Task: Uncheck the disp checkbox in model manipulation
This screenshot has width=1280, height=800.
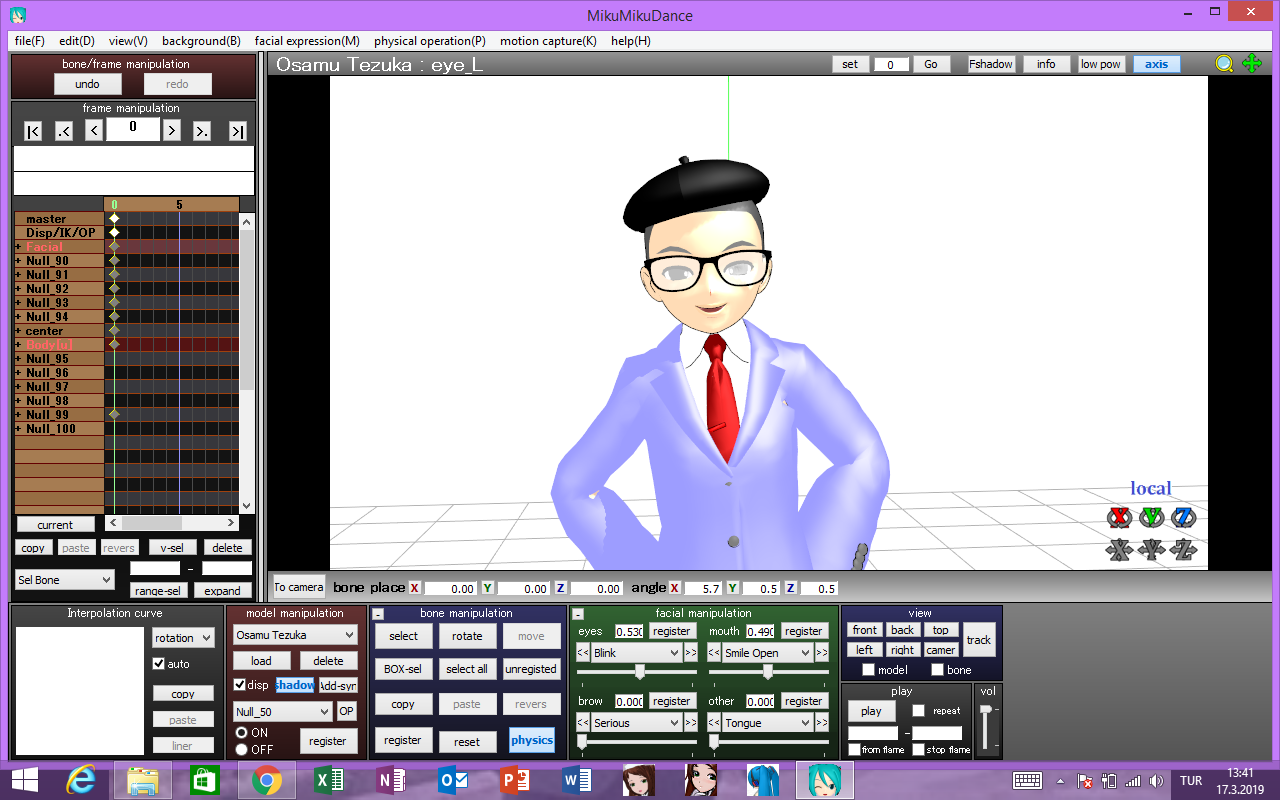Action: click(x=239, y=685)
